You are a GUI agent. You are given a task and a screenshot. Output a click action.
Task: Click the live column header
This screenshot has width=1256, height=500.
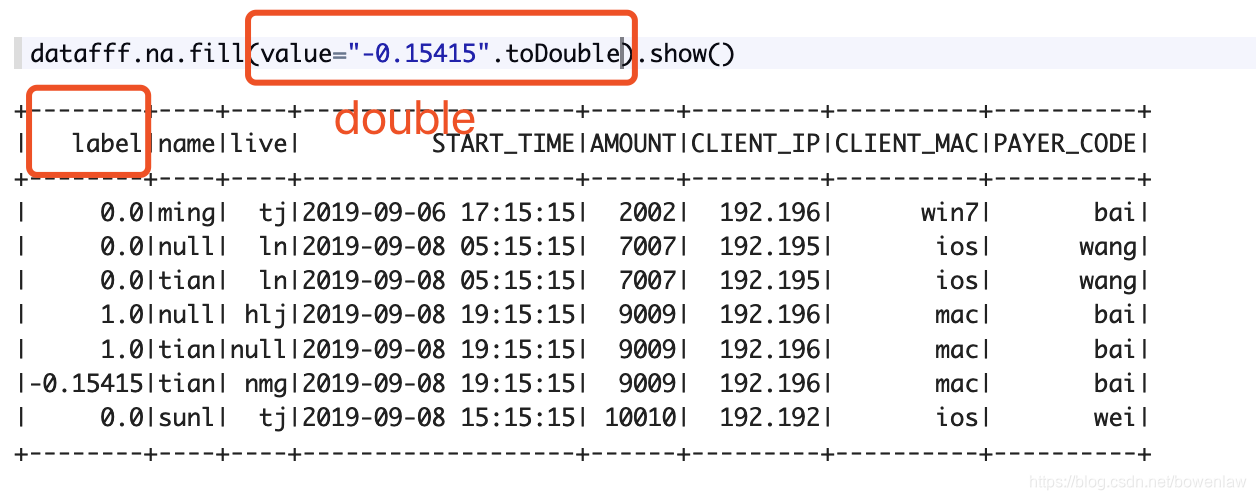[258, 144]
